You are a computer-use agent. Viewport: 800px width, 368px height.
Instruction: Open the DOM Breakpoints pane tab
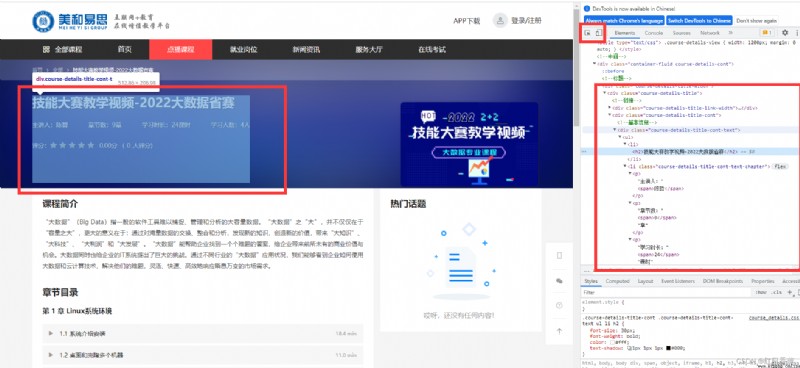coord(722,281)
